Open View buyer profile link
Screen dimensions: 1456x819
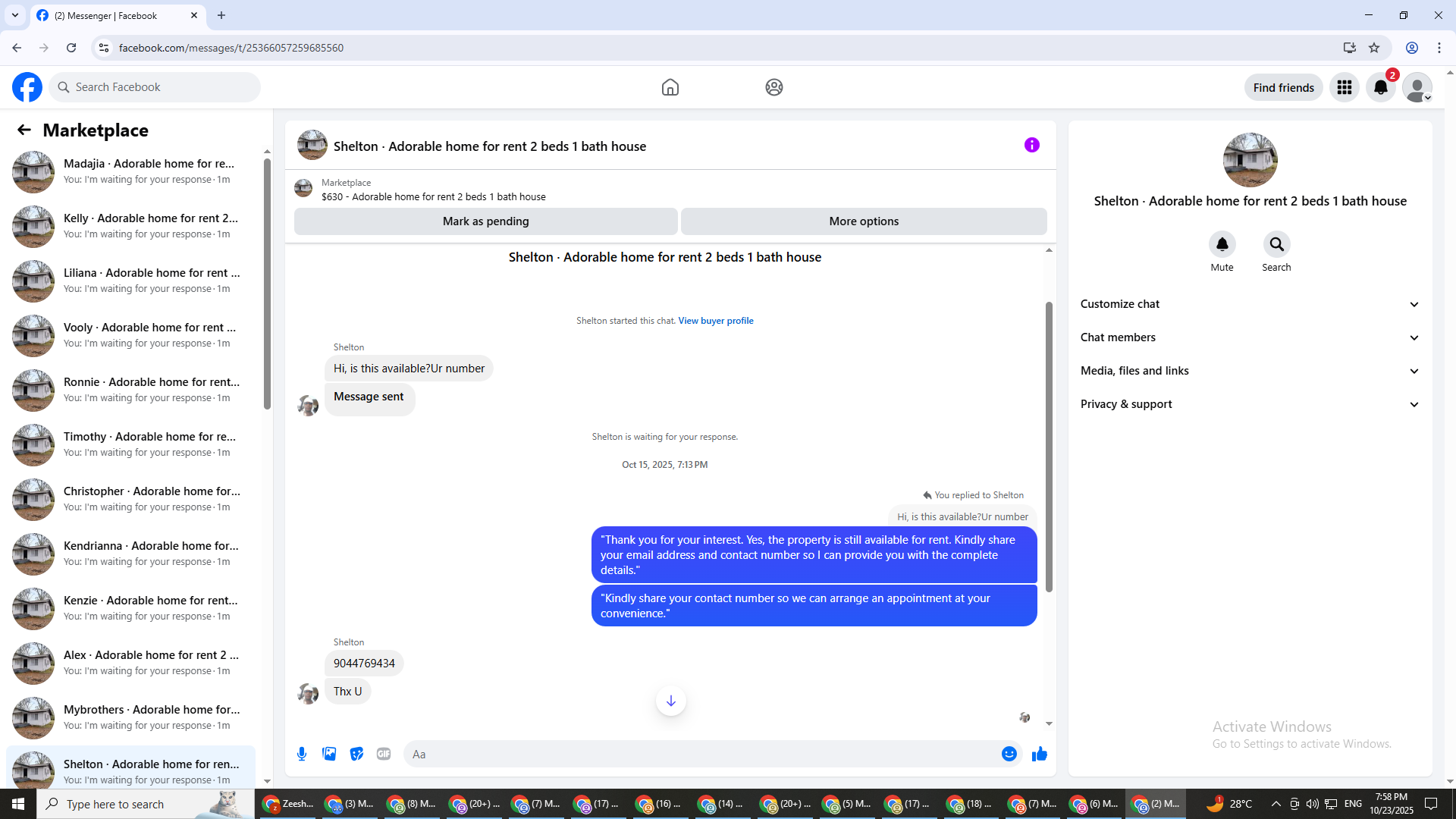click(715, 321)
